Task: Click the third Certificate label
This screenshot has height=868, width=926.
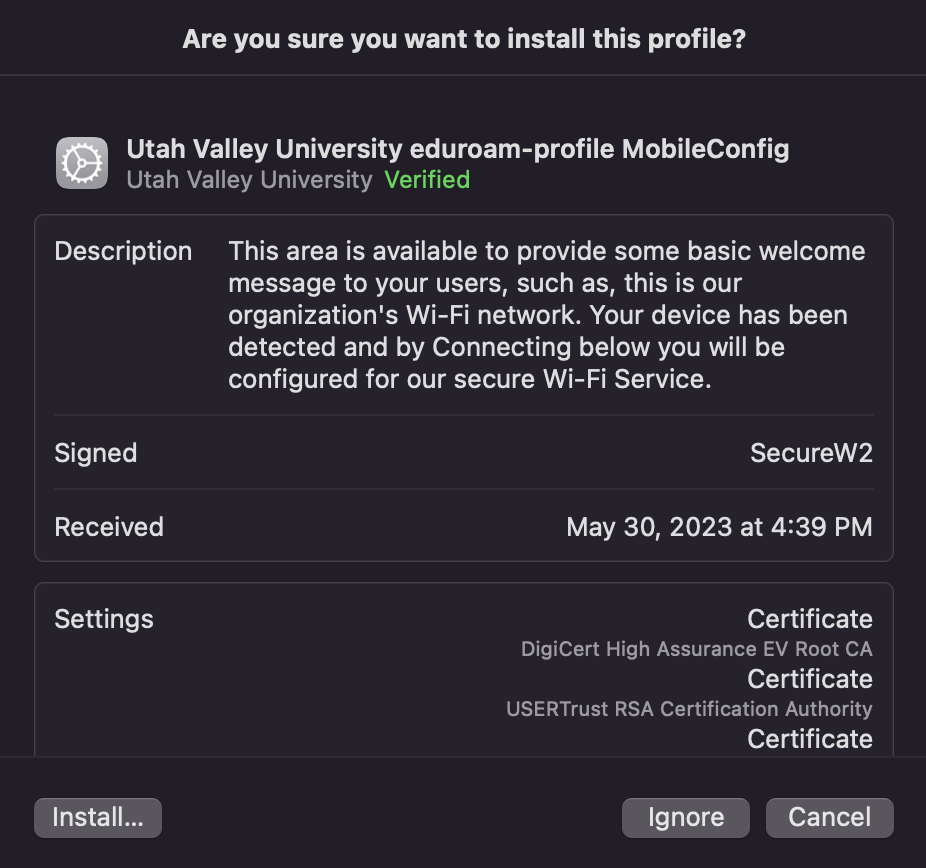Action: [x=810, y=739]
